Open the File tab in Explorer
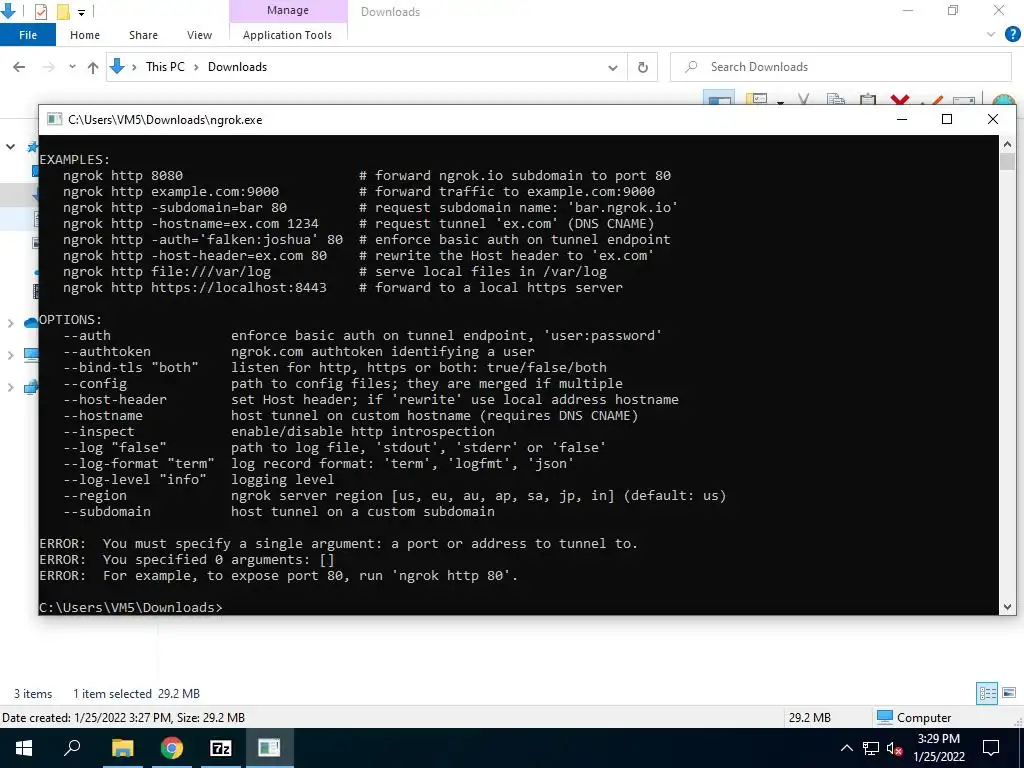This screenshot has height=768, width=1024. (x=28, y=35)
